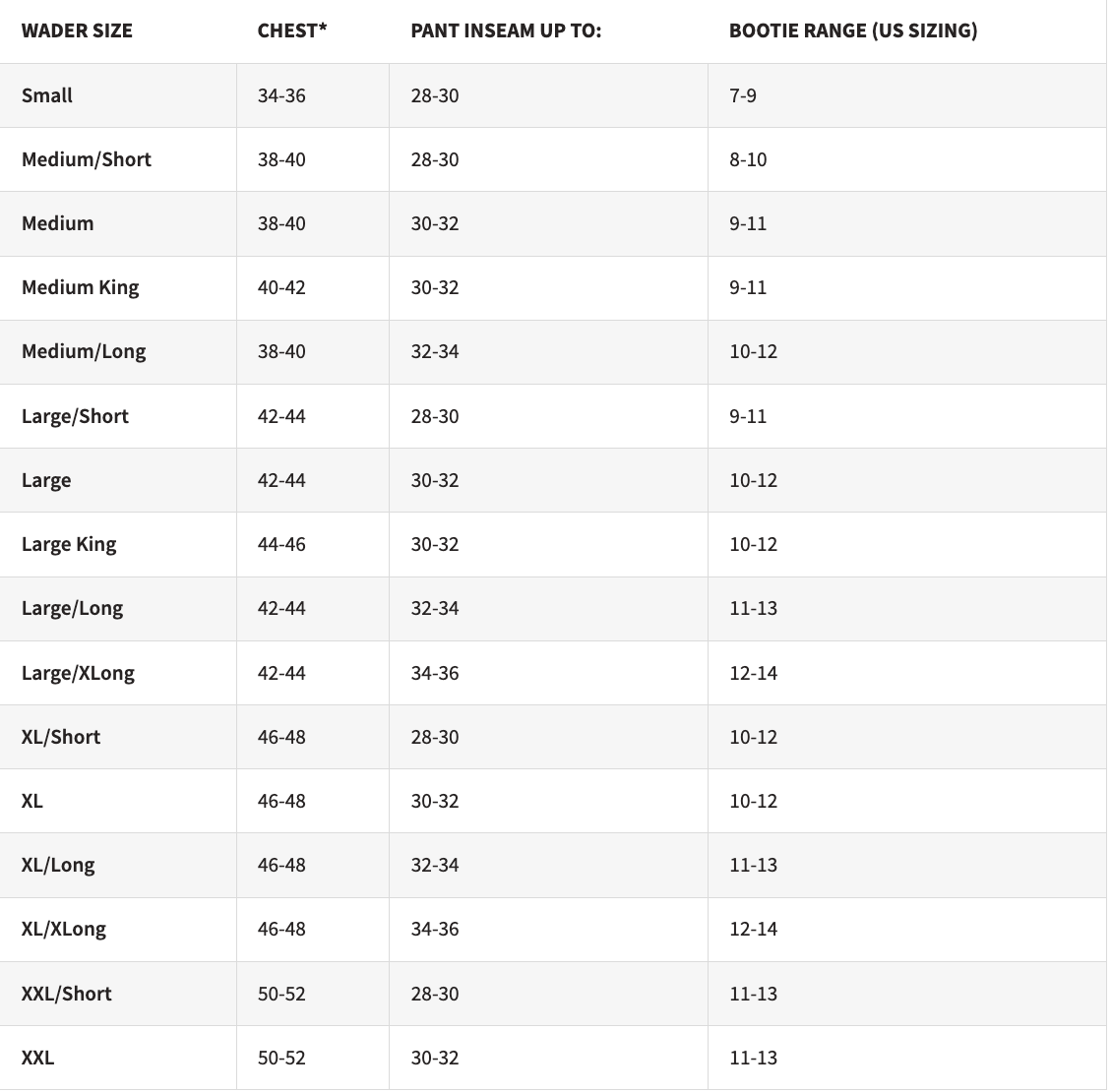Click the Large King size label
Image resolution: width=1112 pixels, height=1092 pixels.
click(x=69, y=545)
